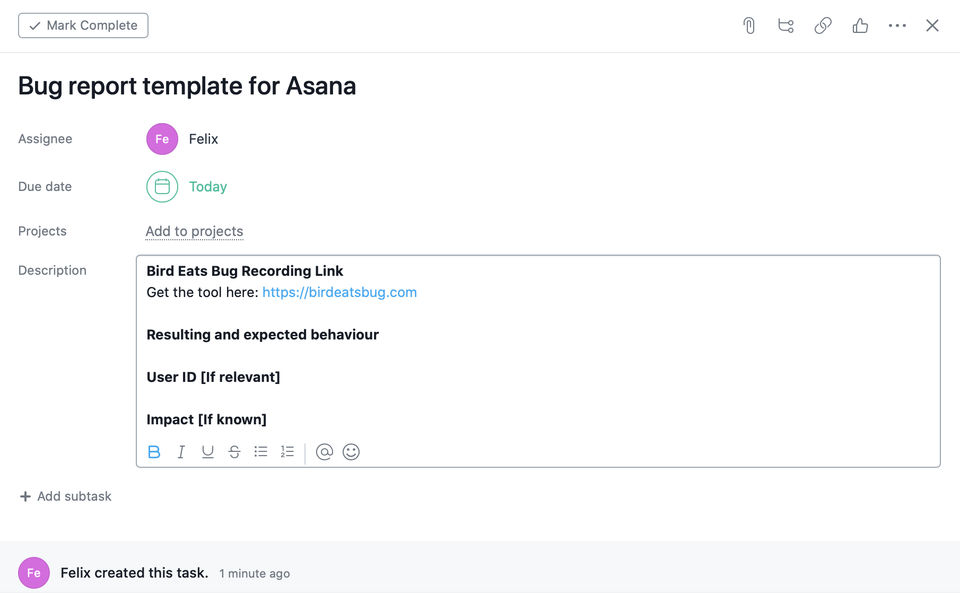Like this task with thumbs-up icon

(x=860, y=26)
